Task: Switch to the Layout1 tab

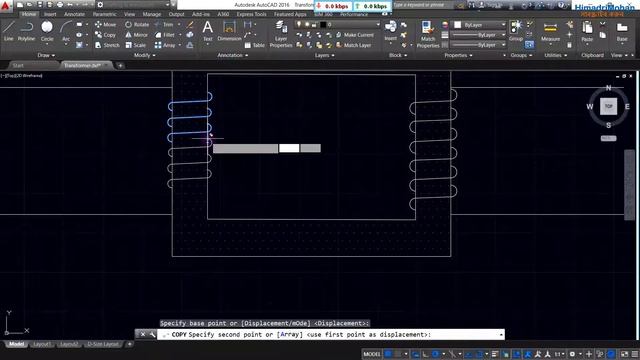Action: [42, 344]
